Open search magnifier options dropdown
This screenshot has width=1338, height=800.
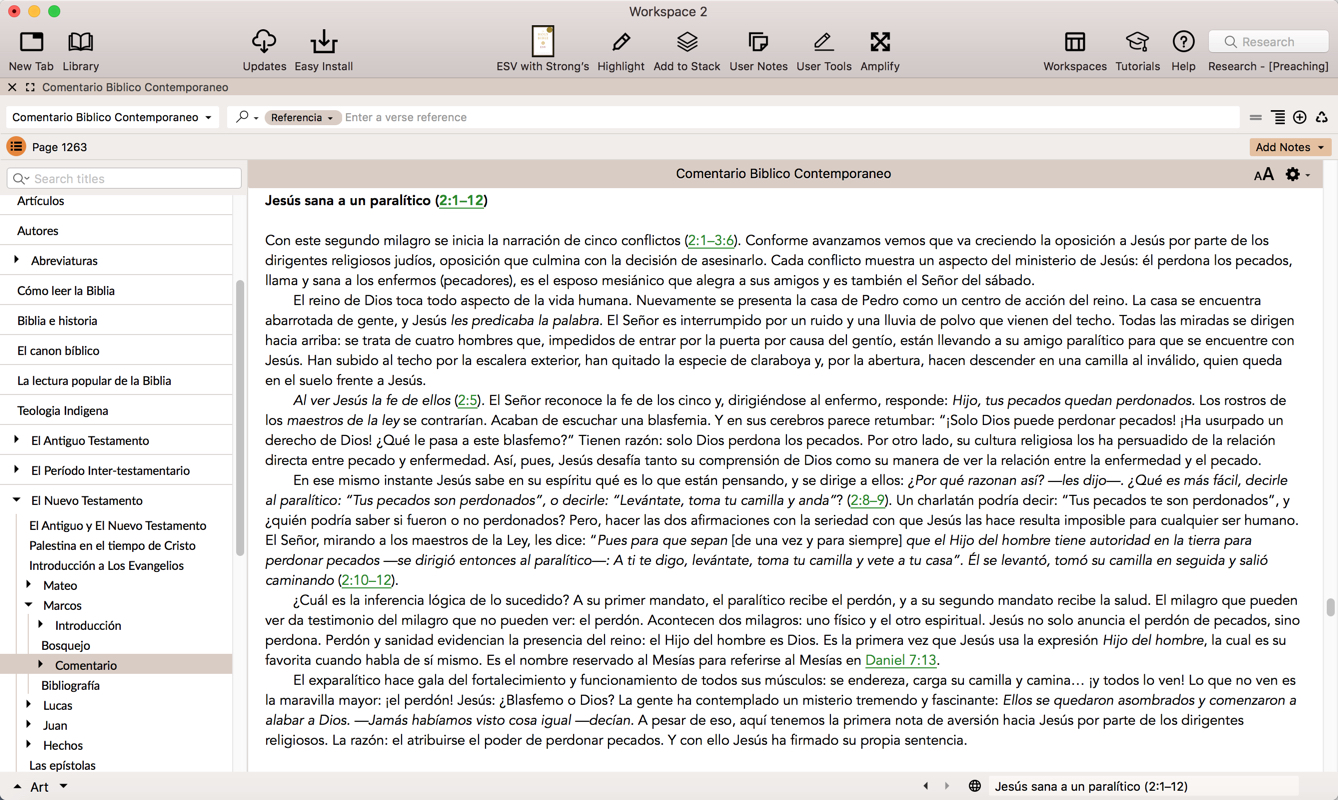coord(246,118)
